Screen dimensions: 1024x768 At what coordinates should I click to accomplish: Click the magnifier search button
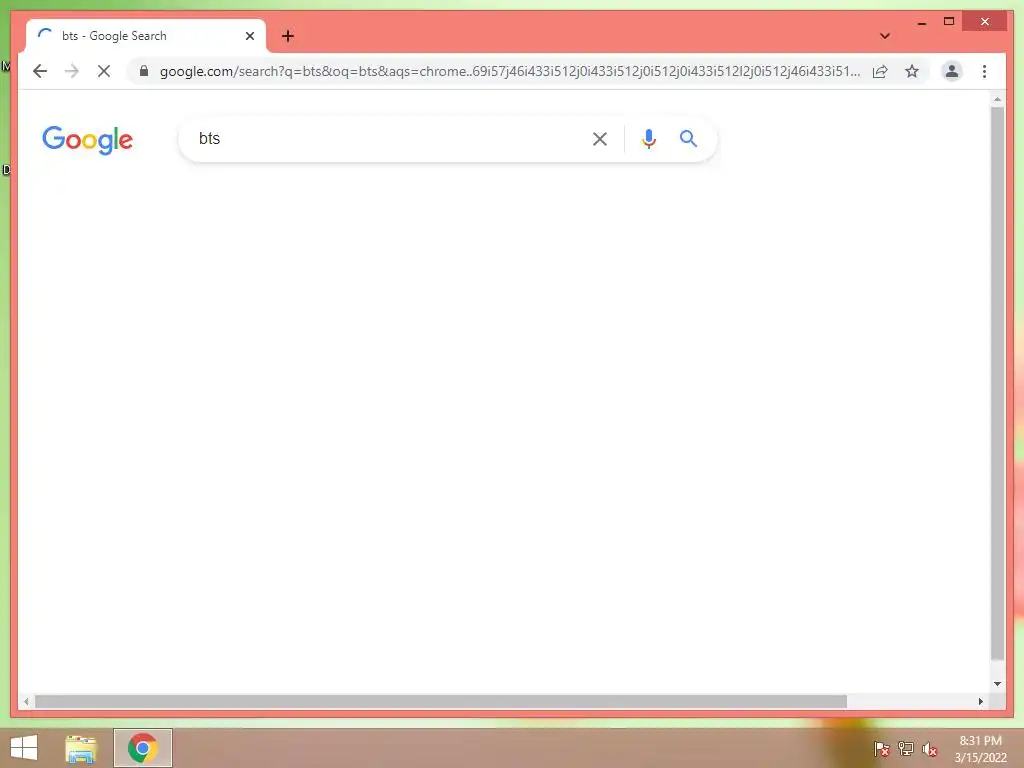pyautogui.click(x=688, y=138)
